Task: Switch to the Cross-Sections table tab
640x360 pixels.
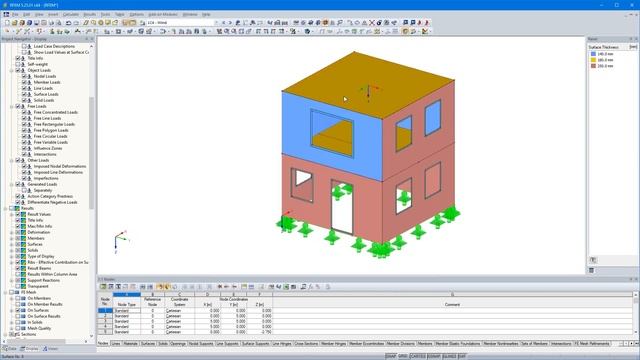Action: pyautogui.click(x=306, y=344)
